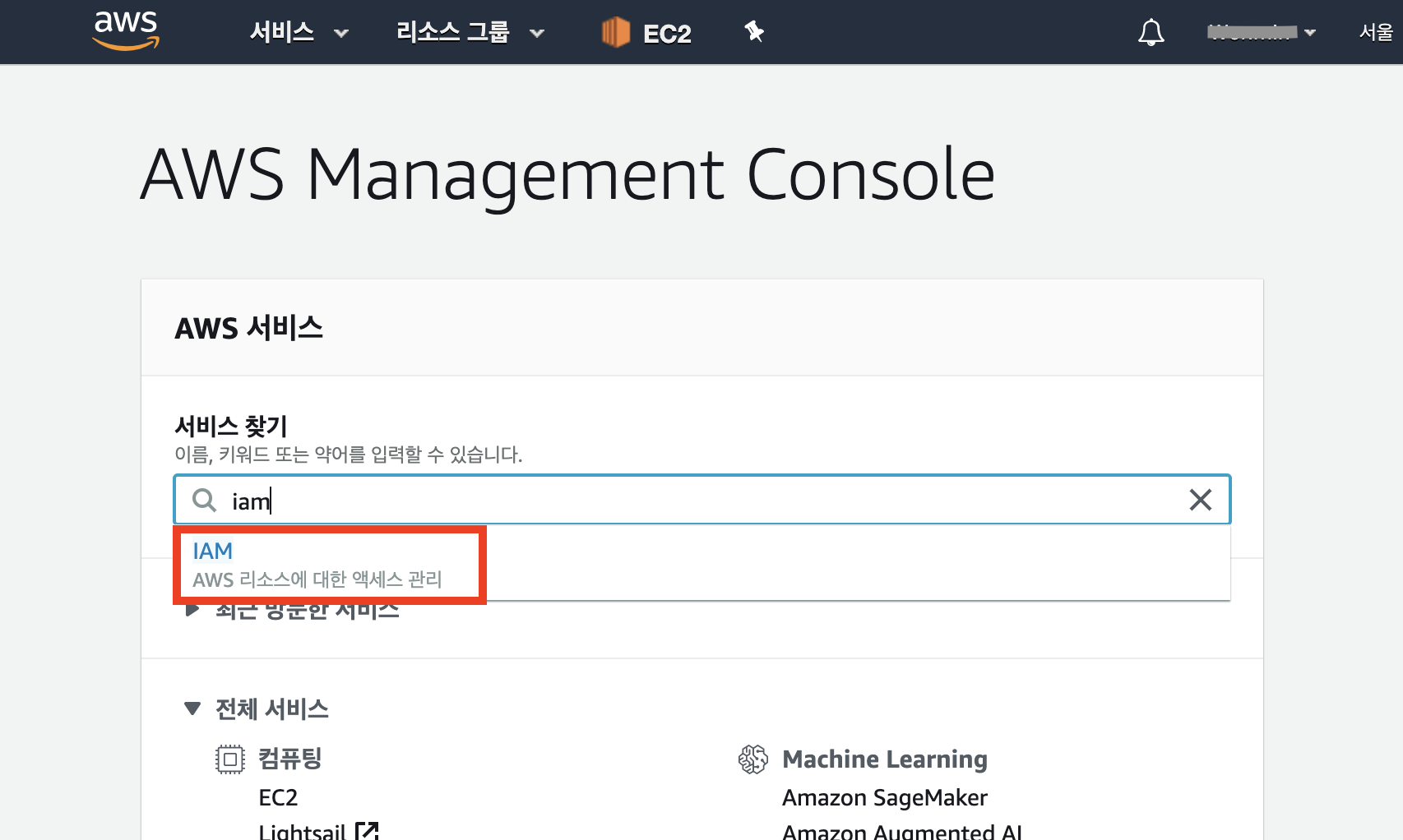
Task: Open the 서비스 menu in the top bar
Action: (x=282, y=32)
